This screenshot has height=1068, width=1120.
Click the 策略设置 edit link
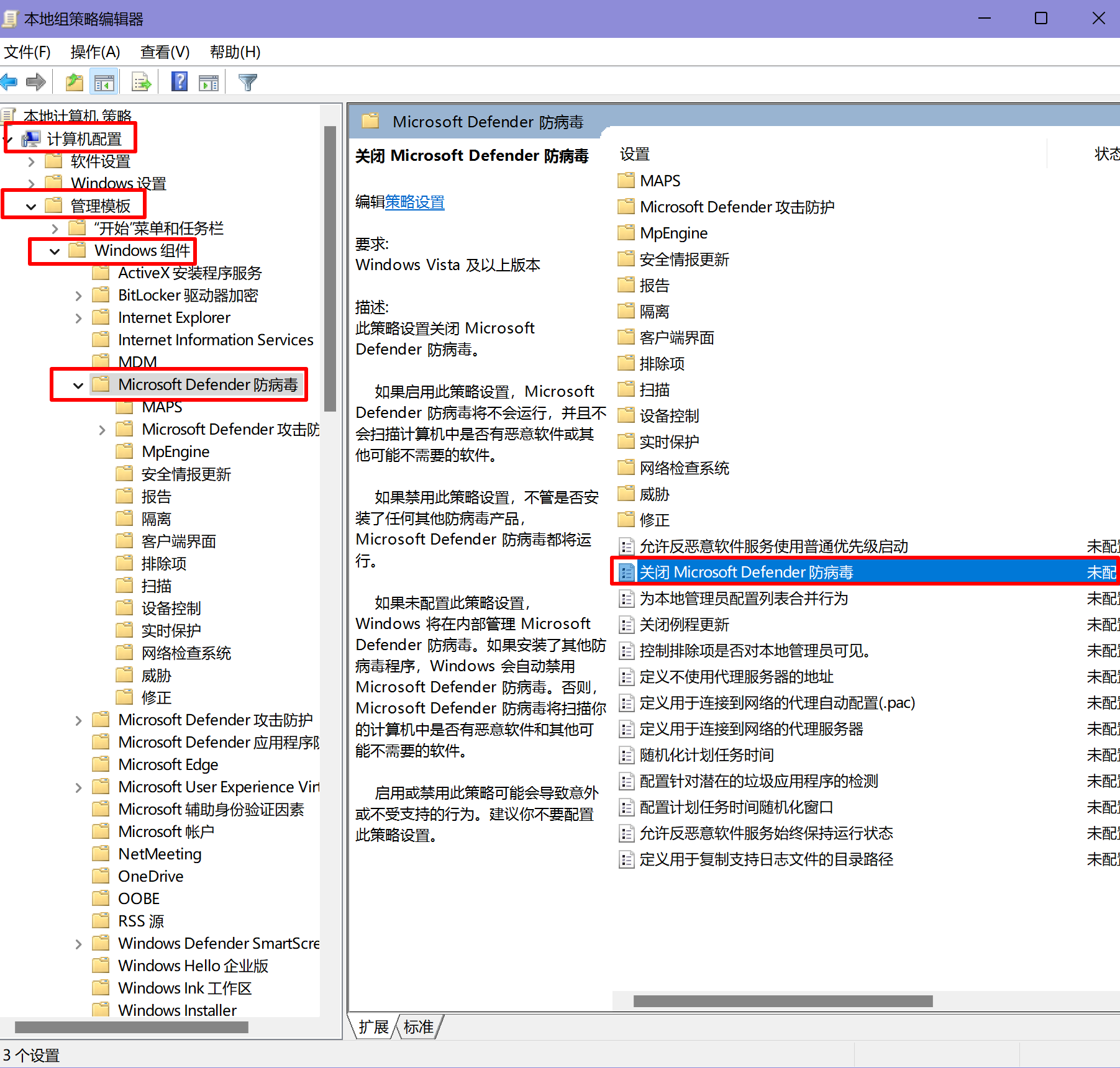pyautogui.click(x=415, y=202)
